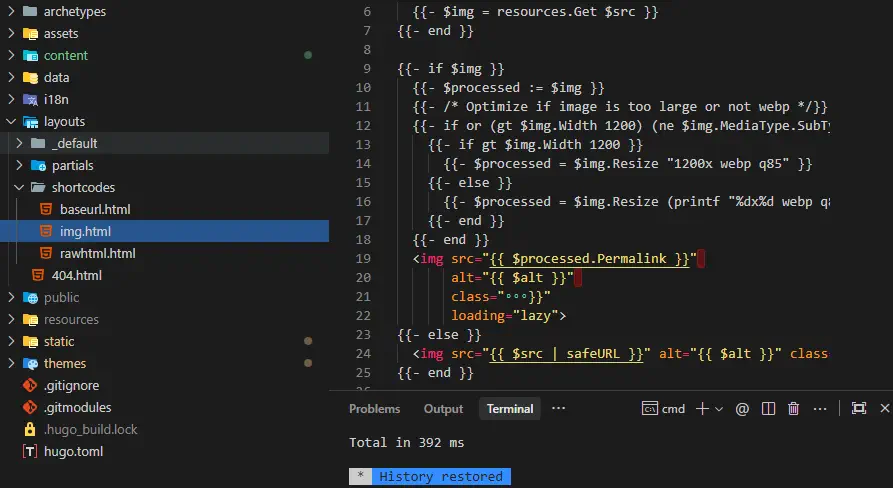Open the 404.html file

click(77, 276)
